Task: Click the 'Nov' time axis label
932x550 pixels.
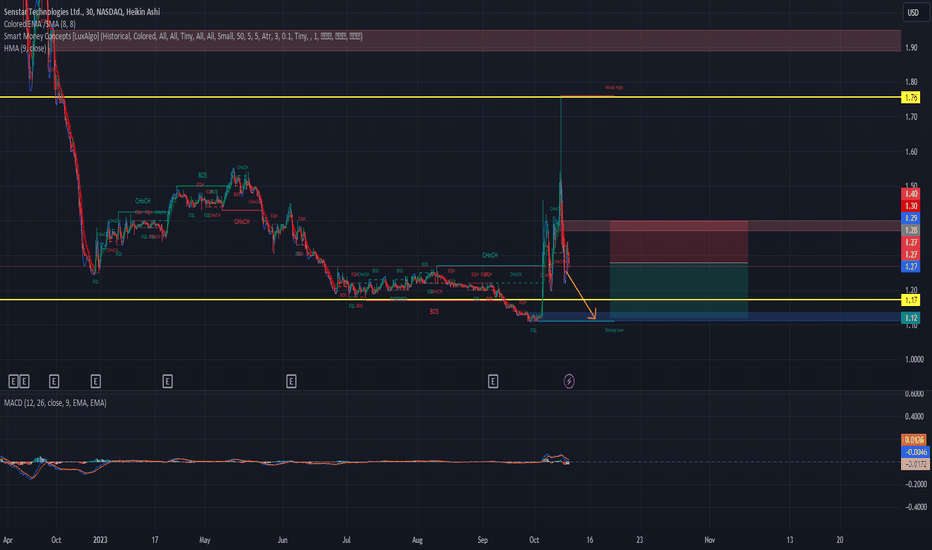Action: 709,540
